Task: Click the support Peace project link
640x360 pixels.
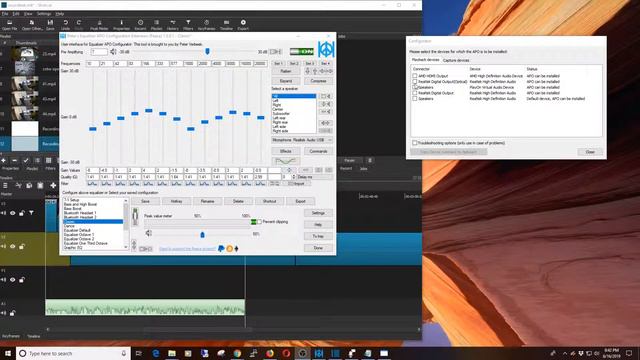Action: (187, 249)
